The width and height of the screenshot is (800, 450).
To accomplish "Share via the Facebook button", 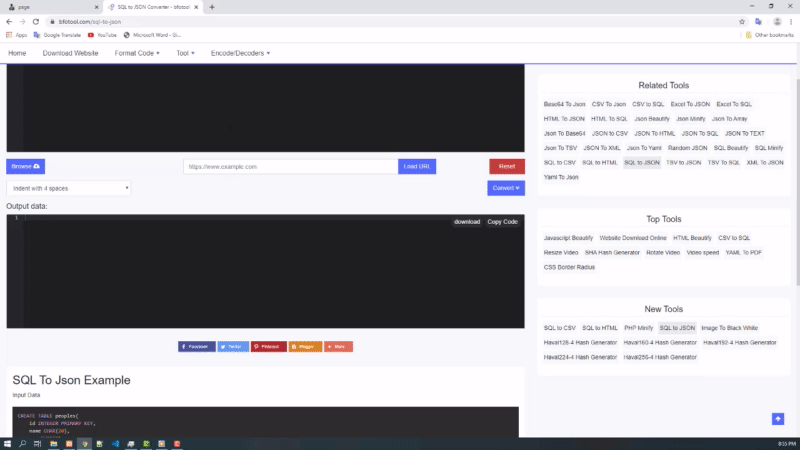I will click(196, 346).
